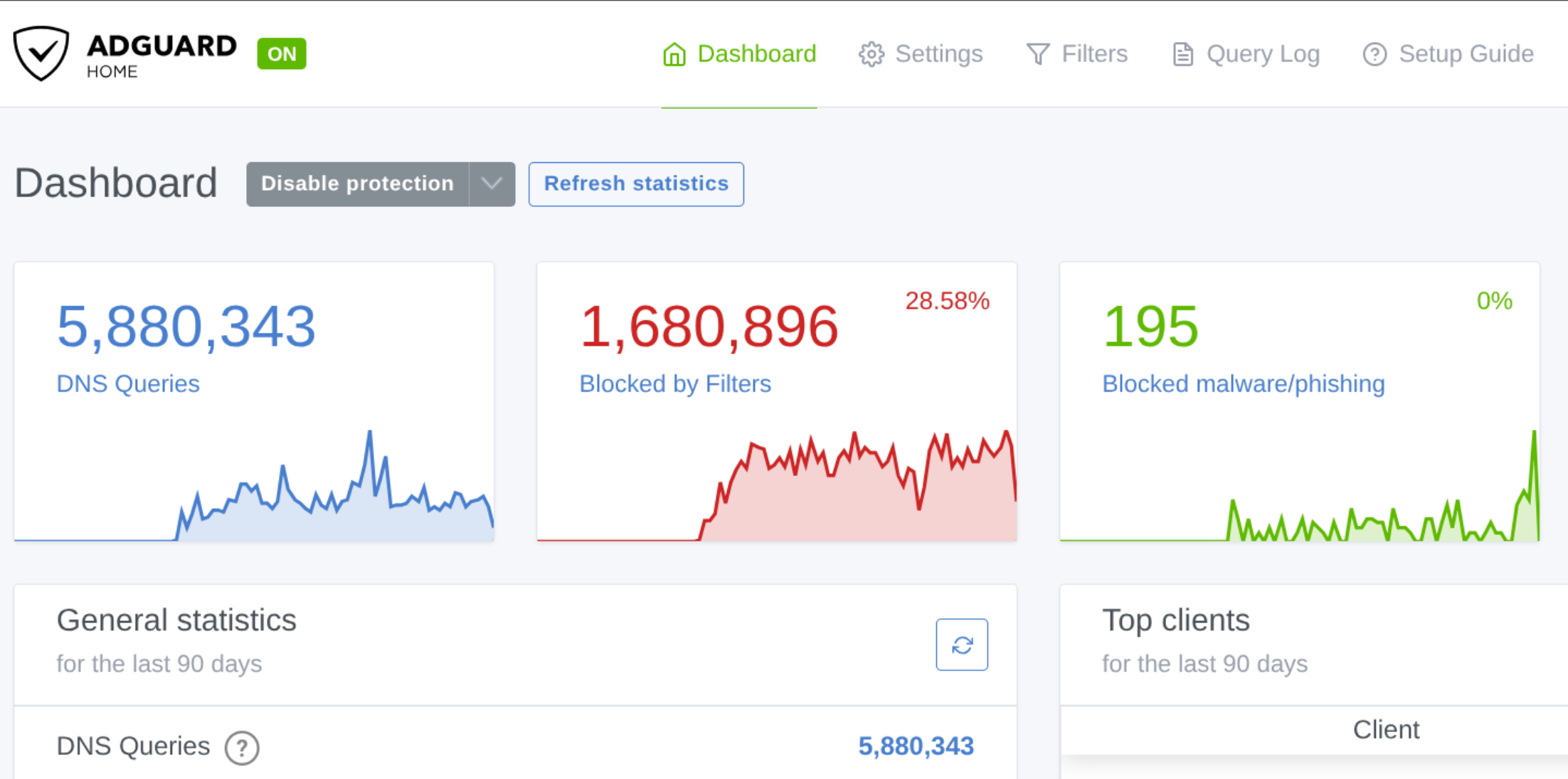Image resolution: width=1568 pixels, height=779 pixels.
Task: Expand the Disable protection dropdown arrow
Action: pyautogui.click(x=492, y=184)
